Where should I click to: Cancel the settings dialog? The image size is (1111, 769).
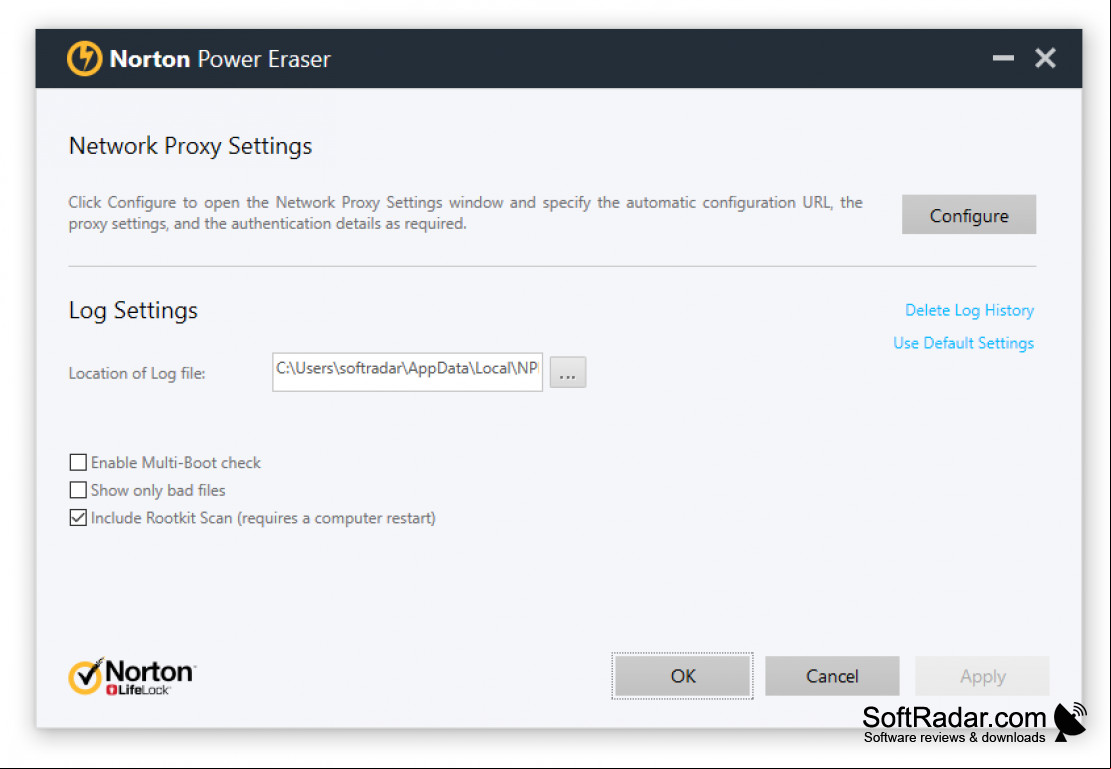point(832,676)
